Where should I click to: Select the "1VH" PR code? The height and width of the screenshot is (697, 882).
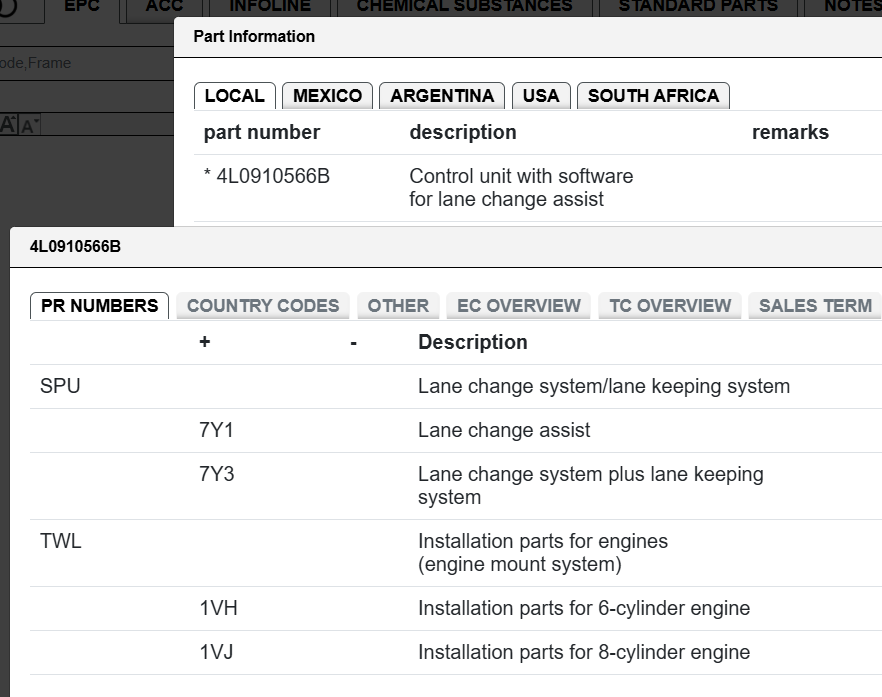[218, 608]
